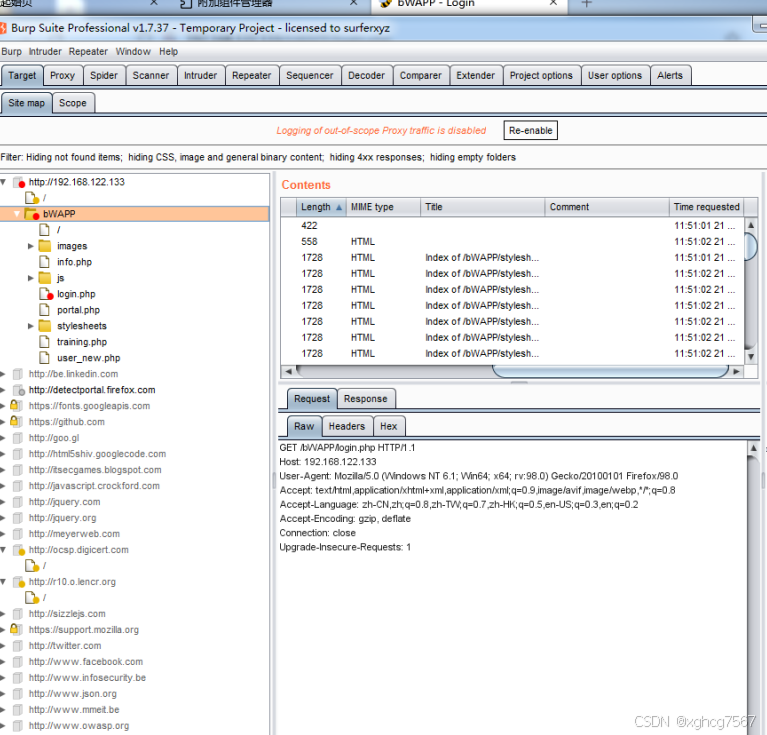767x735 pixels.
Task: Switch to the Headers view tab
Action: pyautogui.click(x=346, y=426)
